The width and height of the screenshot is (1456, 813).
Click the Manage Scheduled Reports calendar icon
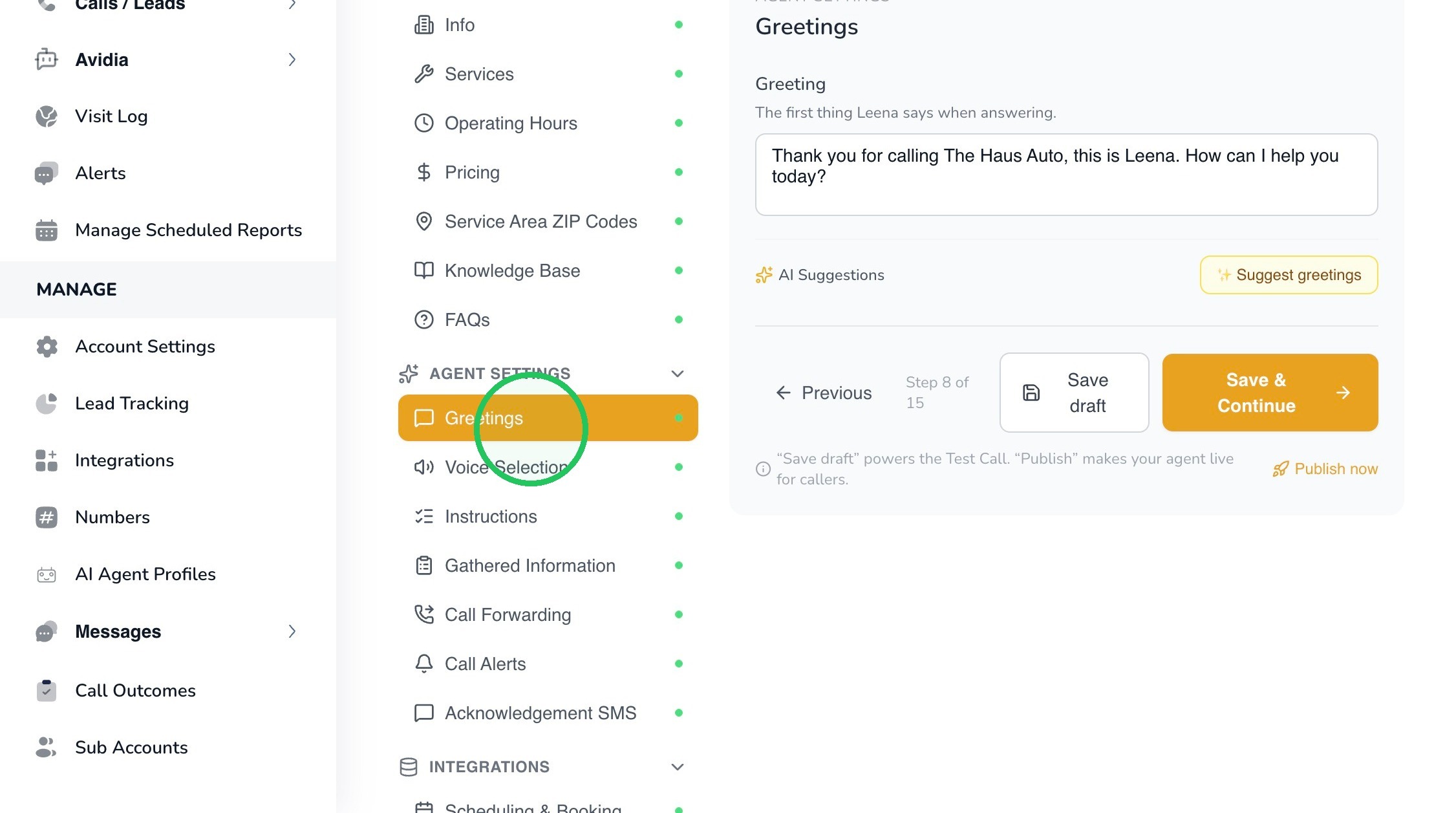[x=47, y=230]
